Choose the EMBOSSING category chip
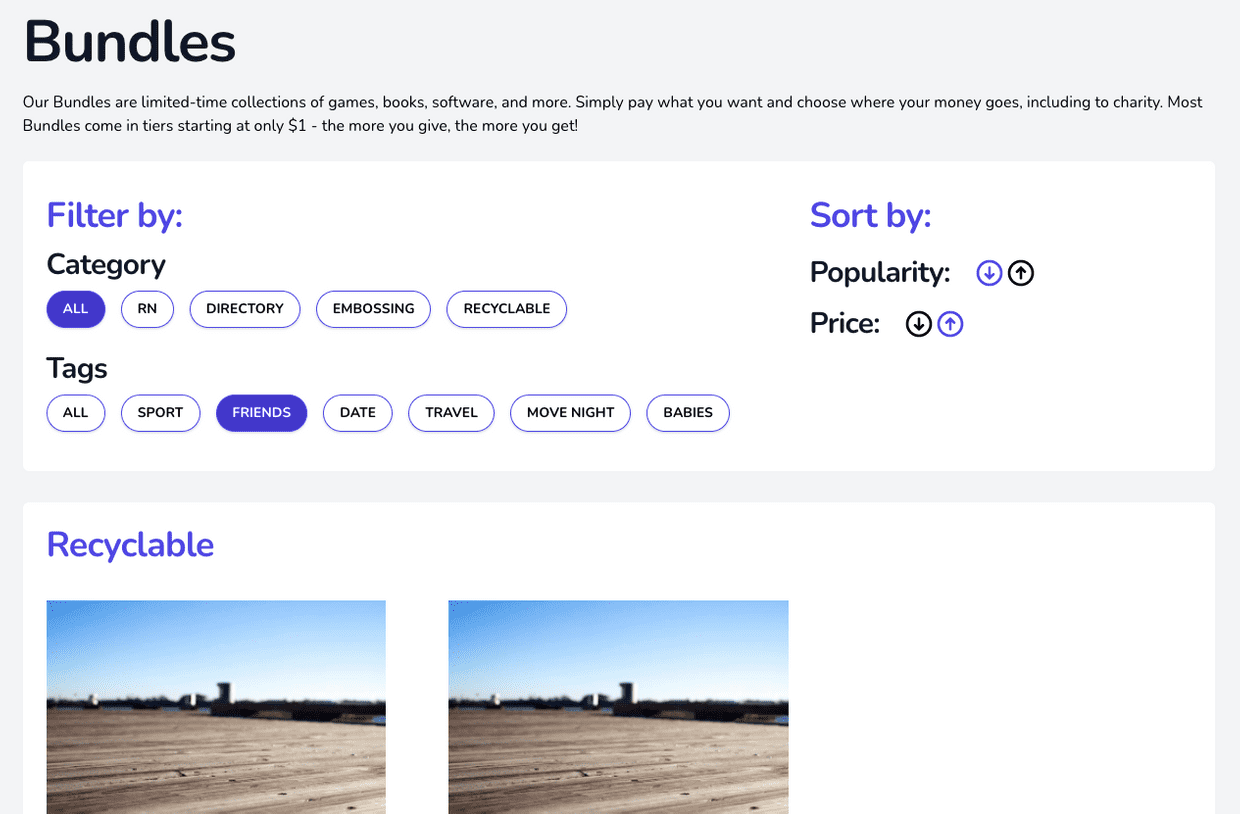The height and width of the screenshot is (814, 1240). [x=374, y=309]
